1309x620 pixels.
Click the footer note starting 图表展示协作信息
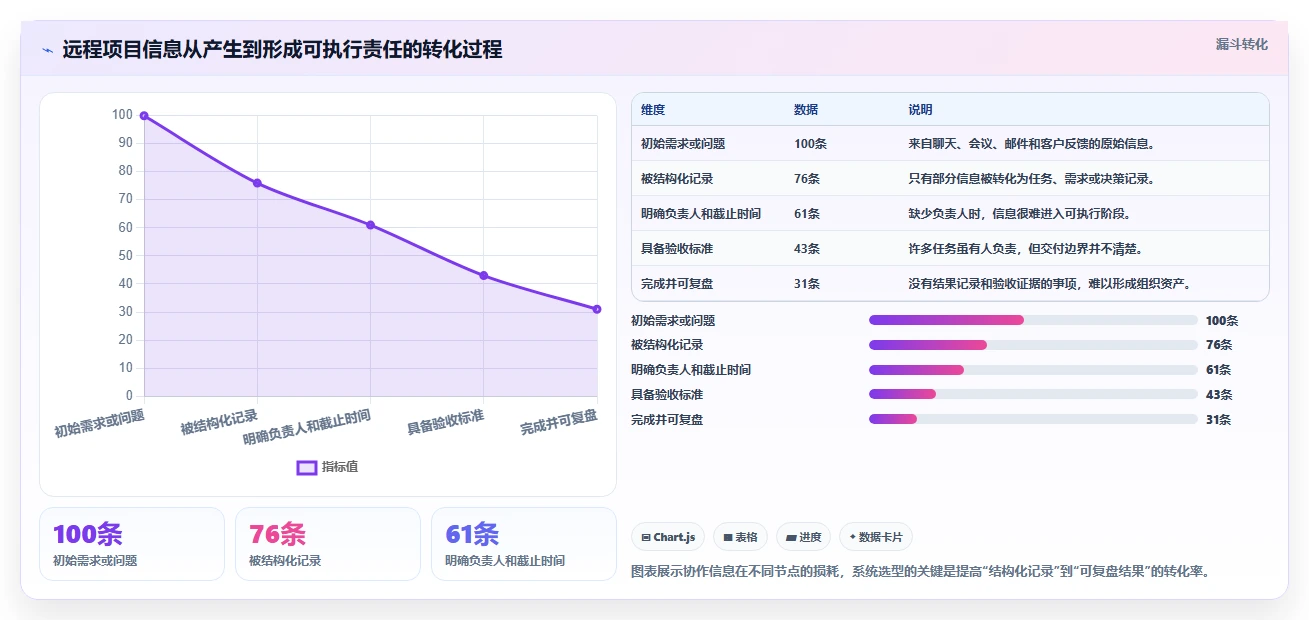921,572
